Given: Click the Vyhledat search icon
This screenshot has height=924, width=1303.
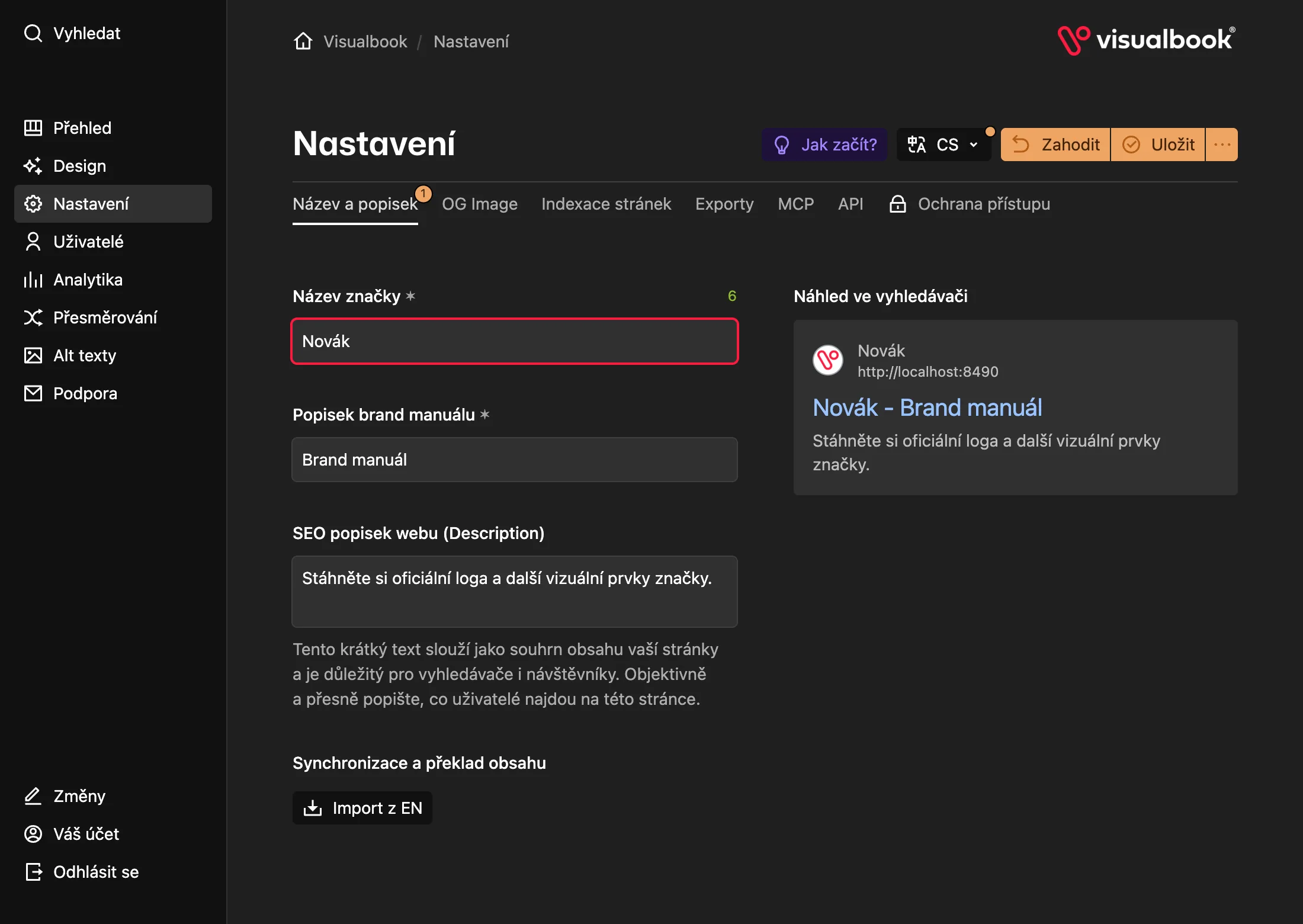Looking at the screenshot, I should coord(33,33).
